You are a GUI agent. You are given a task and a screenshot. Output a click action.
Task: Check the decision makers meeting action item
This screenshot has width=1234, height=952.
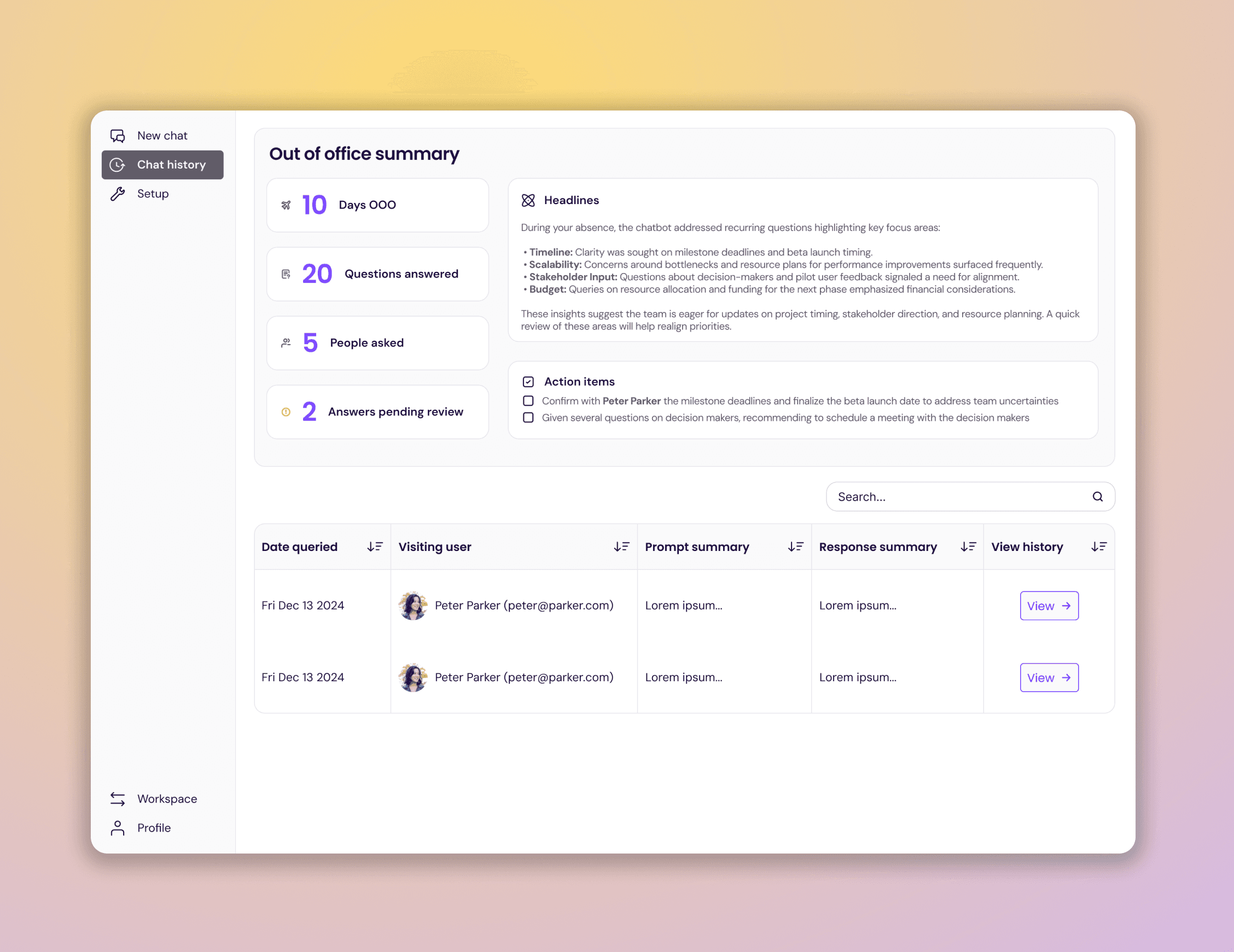point(528,417)
